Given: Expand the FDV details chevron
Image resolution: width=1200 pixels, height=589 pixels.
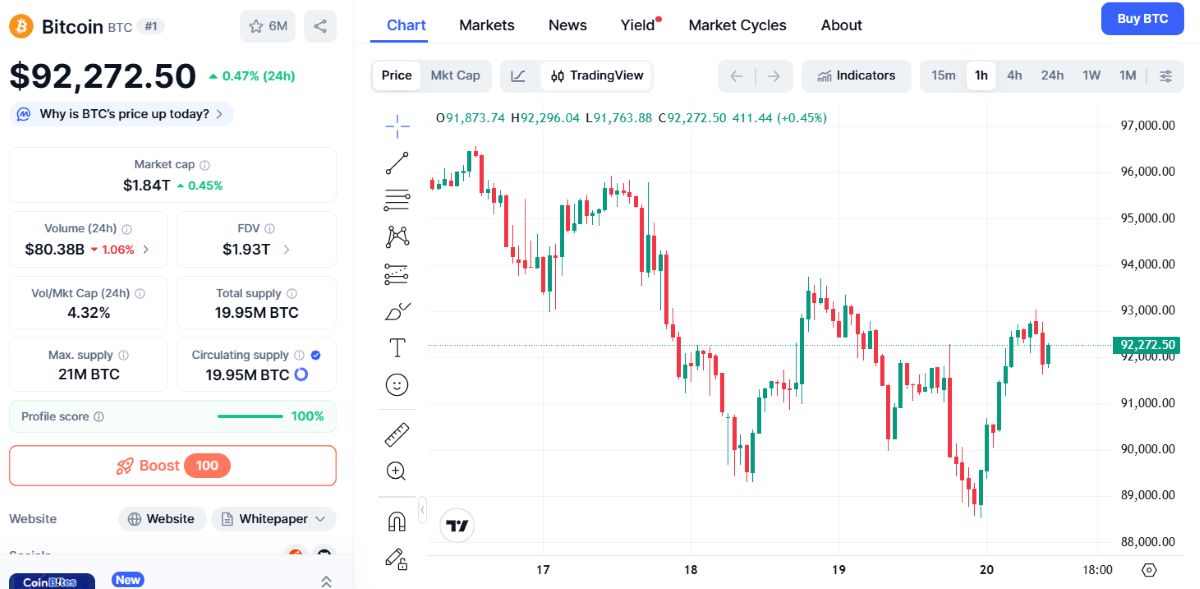Looking at the screenshot, I should [x=287, y=249].
